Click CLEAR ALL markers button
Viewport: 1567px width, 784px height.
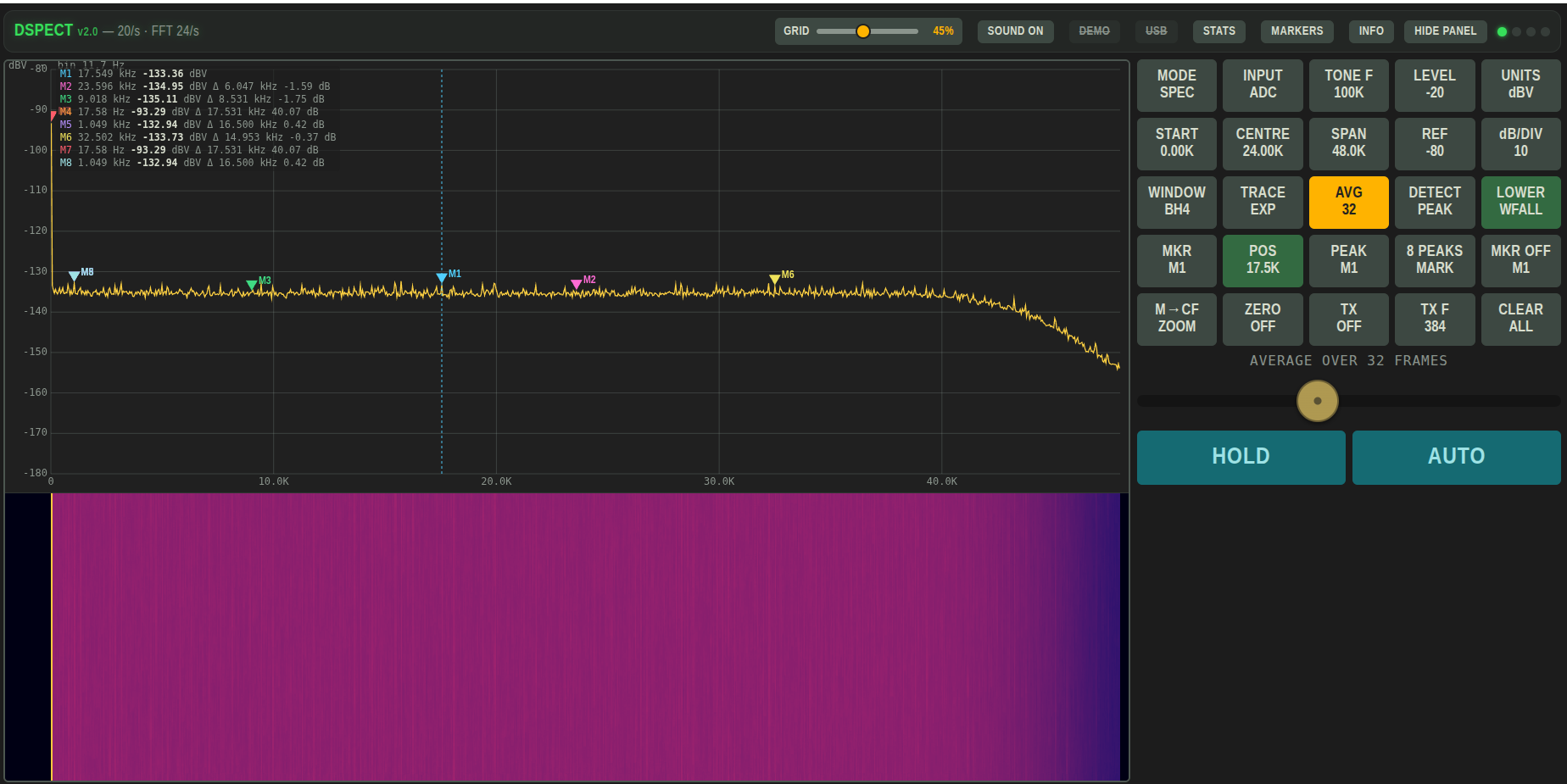tap(1520, 319)
